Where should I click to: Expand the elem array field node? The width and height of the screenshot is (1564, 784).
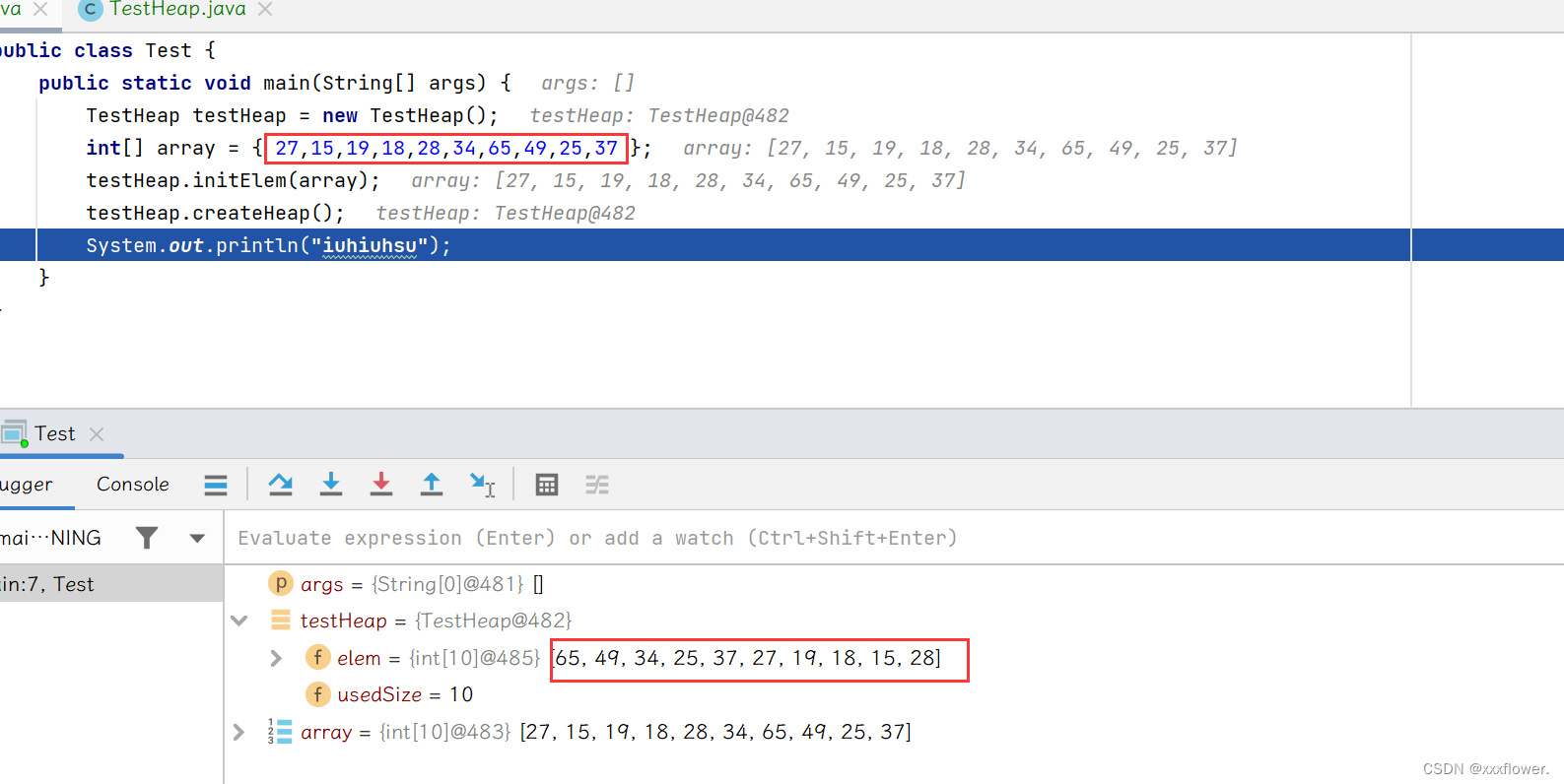click(276, 658)
